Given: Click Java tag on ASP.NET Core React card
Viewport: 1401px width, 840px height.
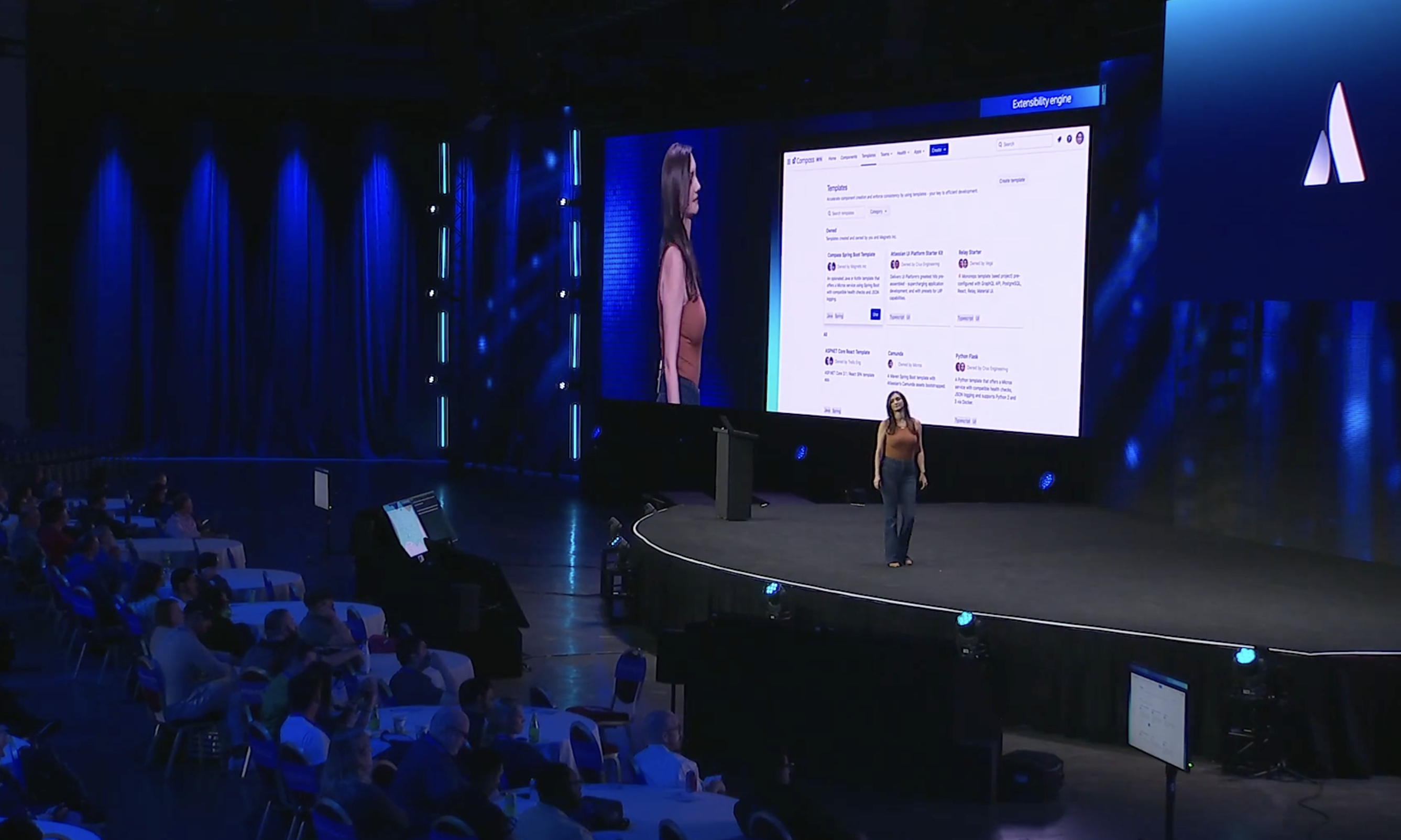Looking at the screenshot, I should (x=827, y=411).
